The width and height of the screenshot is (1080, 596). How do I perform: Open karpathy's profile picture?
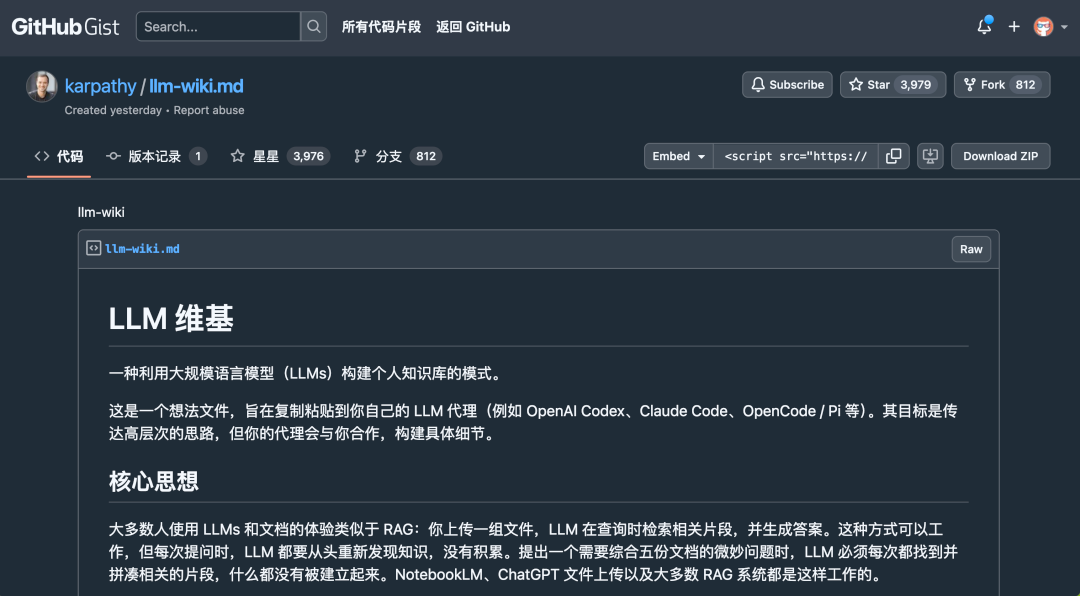42,86
